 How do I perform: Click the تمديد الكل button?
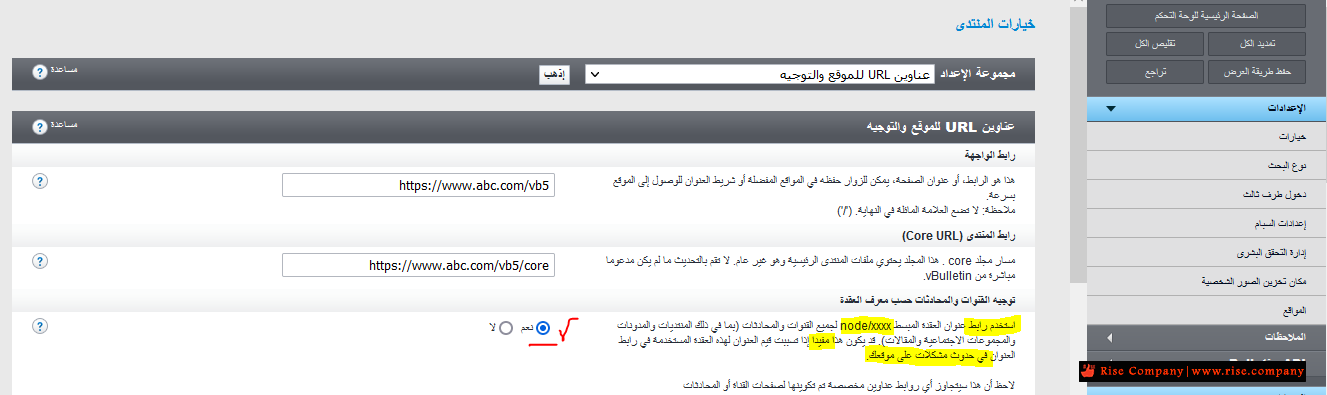pos(1257,45)
